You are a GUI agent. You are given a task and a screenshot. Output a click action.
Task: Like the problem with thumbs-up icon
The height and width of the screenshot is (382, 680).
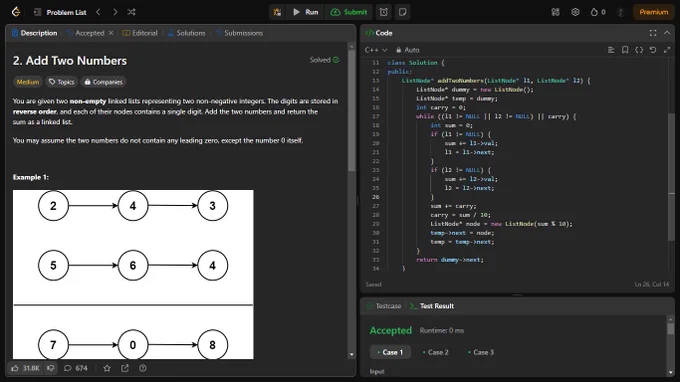15,368
